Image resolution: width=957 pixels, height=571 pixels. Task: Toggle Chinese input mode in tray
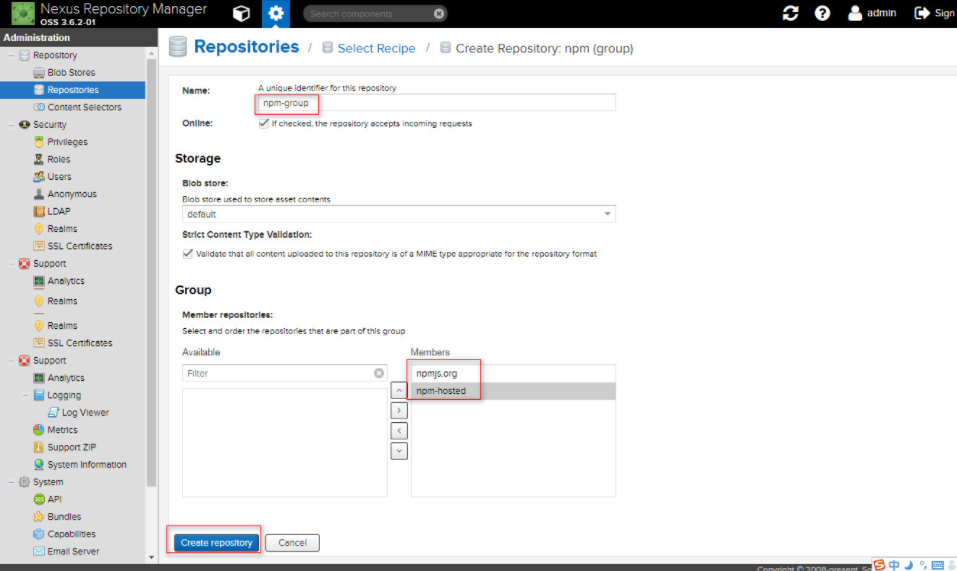click(x=894, y=565)
